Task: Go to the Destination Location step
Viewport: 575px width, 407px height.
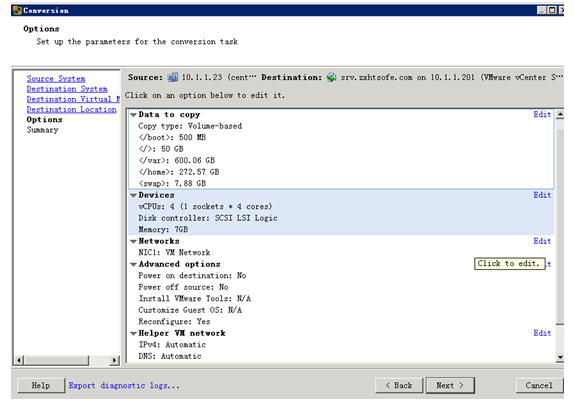Action: coord(72,110)
